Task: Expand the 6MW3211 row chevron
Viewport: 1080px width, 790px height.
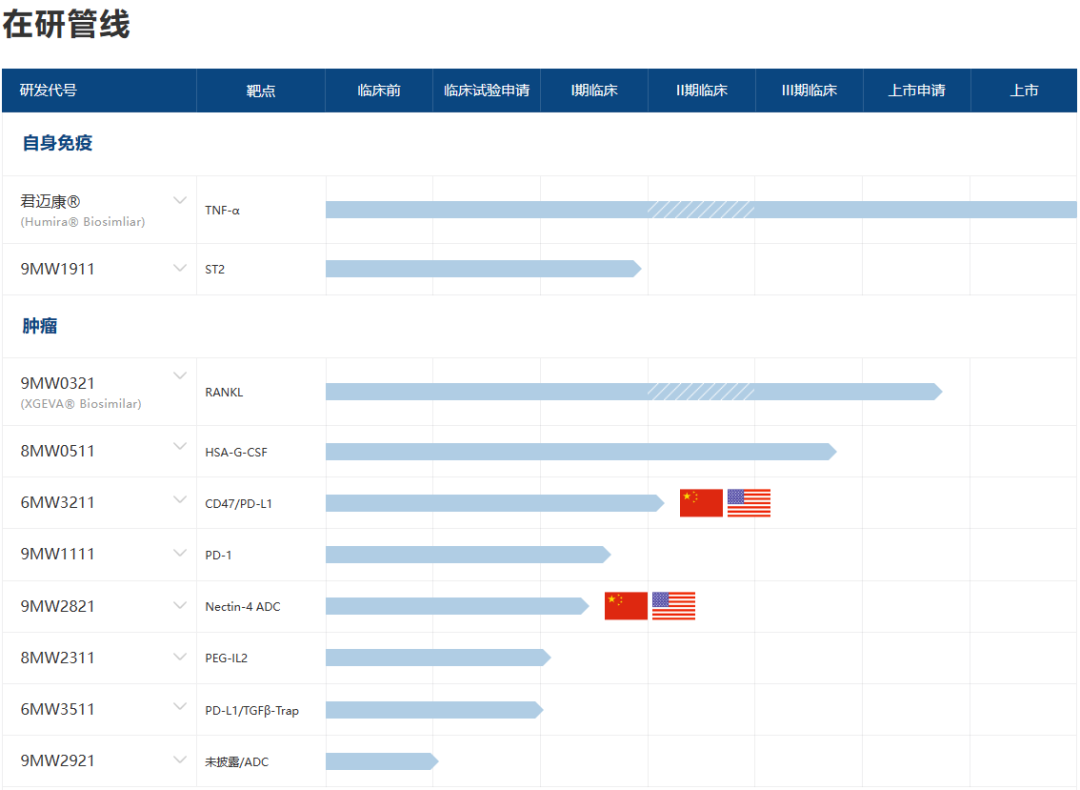Action: click(180, 500)
